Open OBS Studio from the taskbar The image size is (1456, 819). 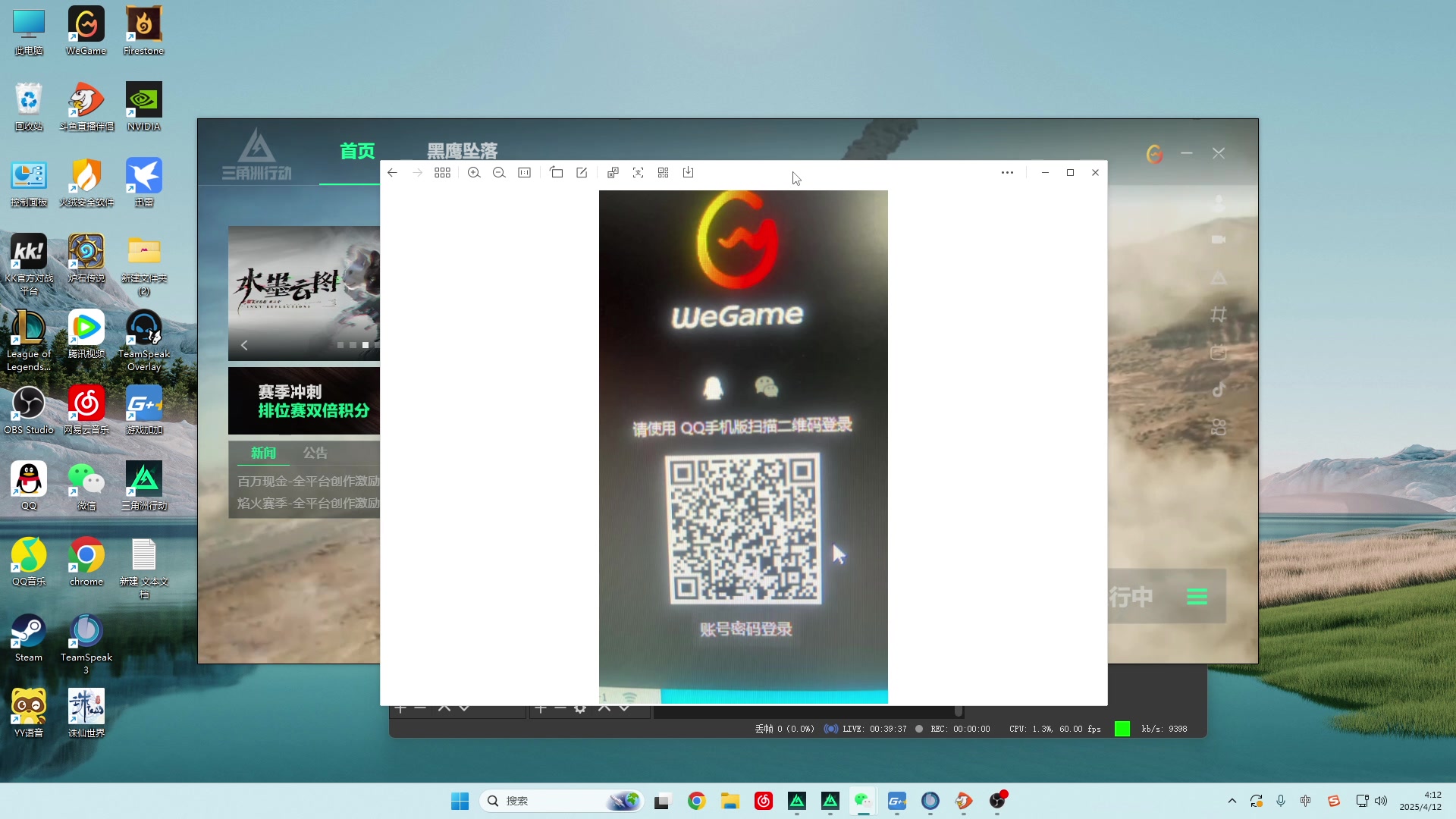point(997,801)
